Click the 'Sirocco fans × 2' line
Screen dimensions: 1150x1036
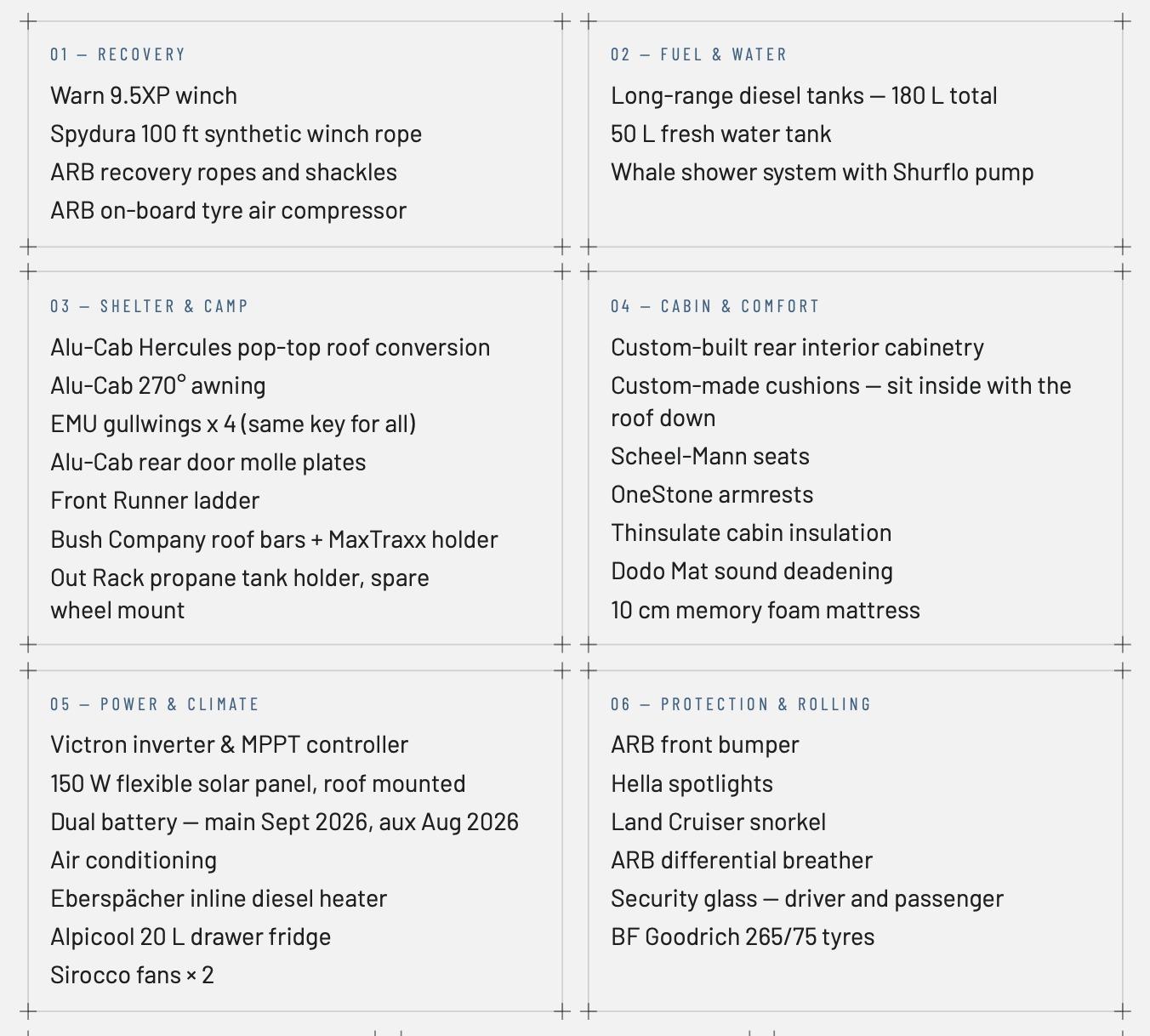coord(132,976)
